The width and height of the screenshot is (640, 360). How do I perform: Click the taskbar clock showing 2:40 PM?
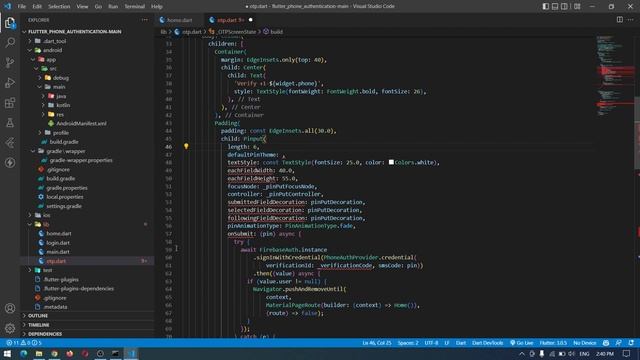[605, 353]
